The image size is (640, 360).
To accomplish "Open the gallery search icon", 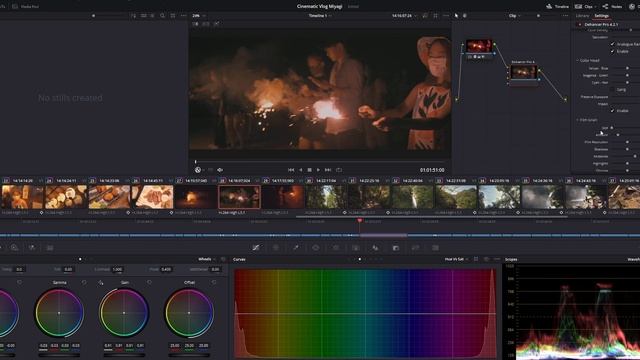I will tap(162, 16).
